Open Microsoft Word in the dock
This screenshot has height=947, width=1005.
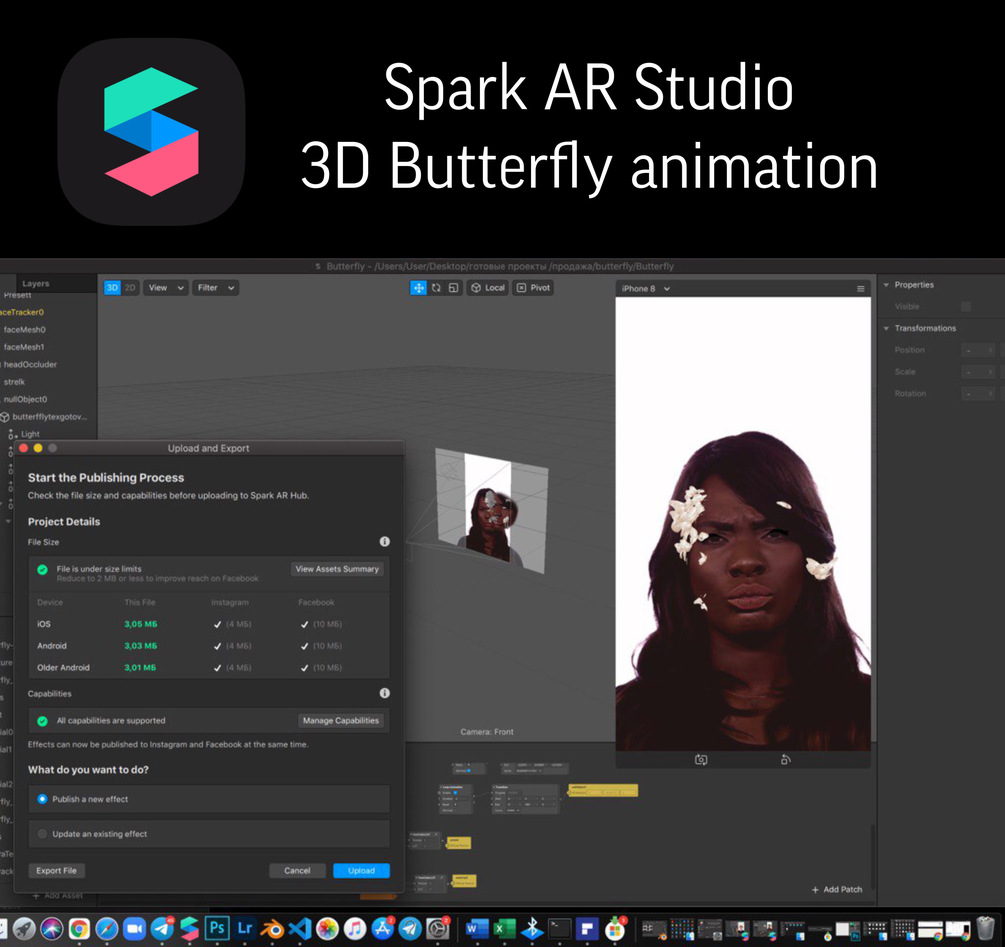pyautogui.click(x=477, y=928)
